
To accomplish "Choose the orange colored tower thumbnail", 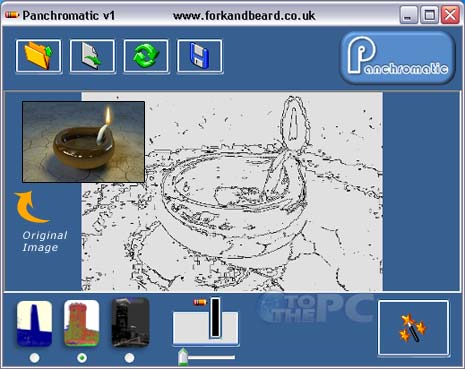I will click(82, 323).
